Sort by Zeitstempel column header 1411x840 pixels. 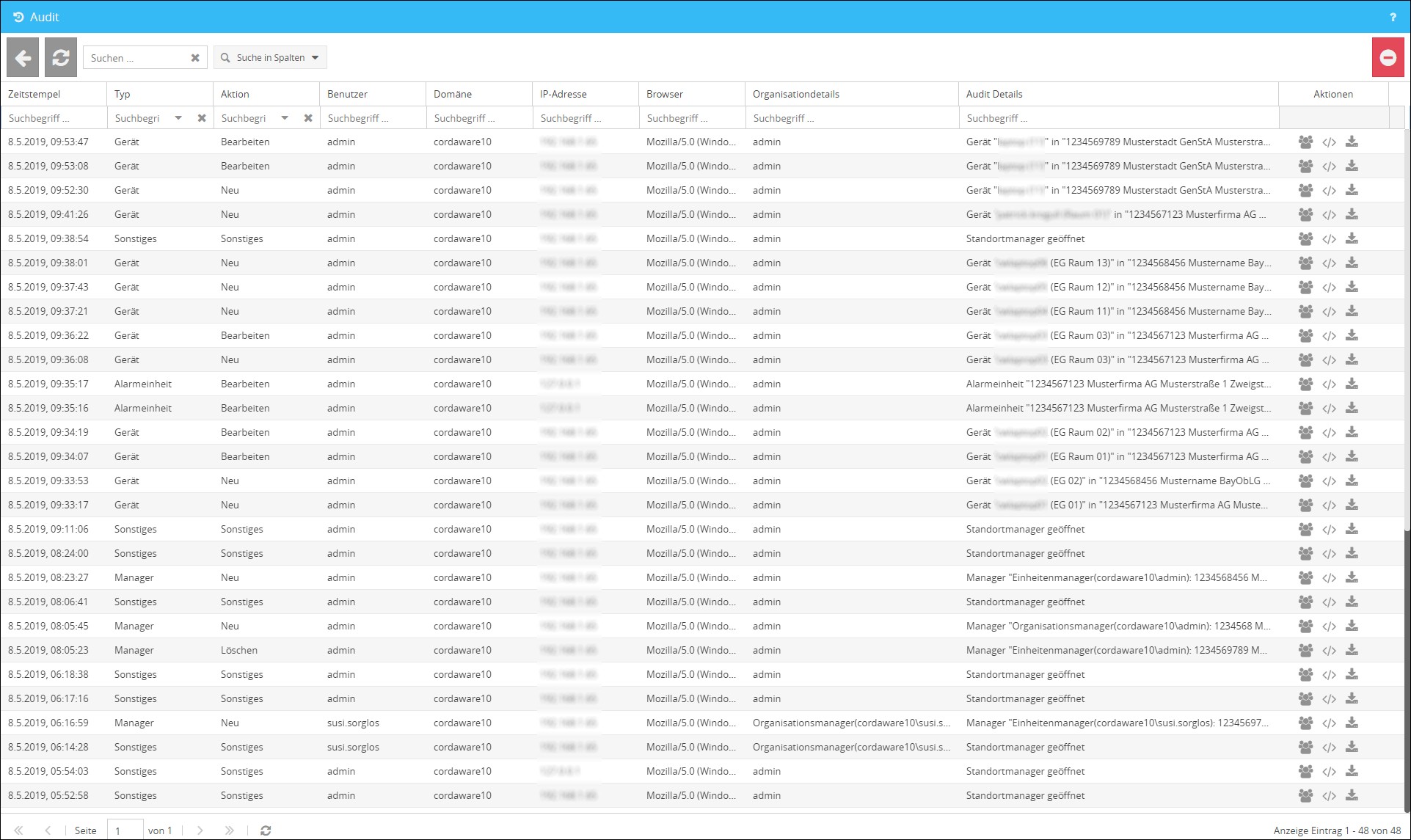[54, 94]
